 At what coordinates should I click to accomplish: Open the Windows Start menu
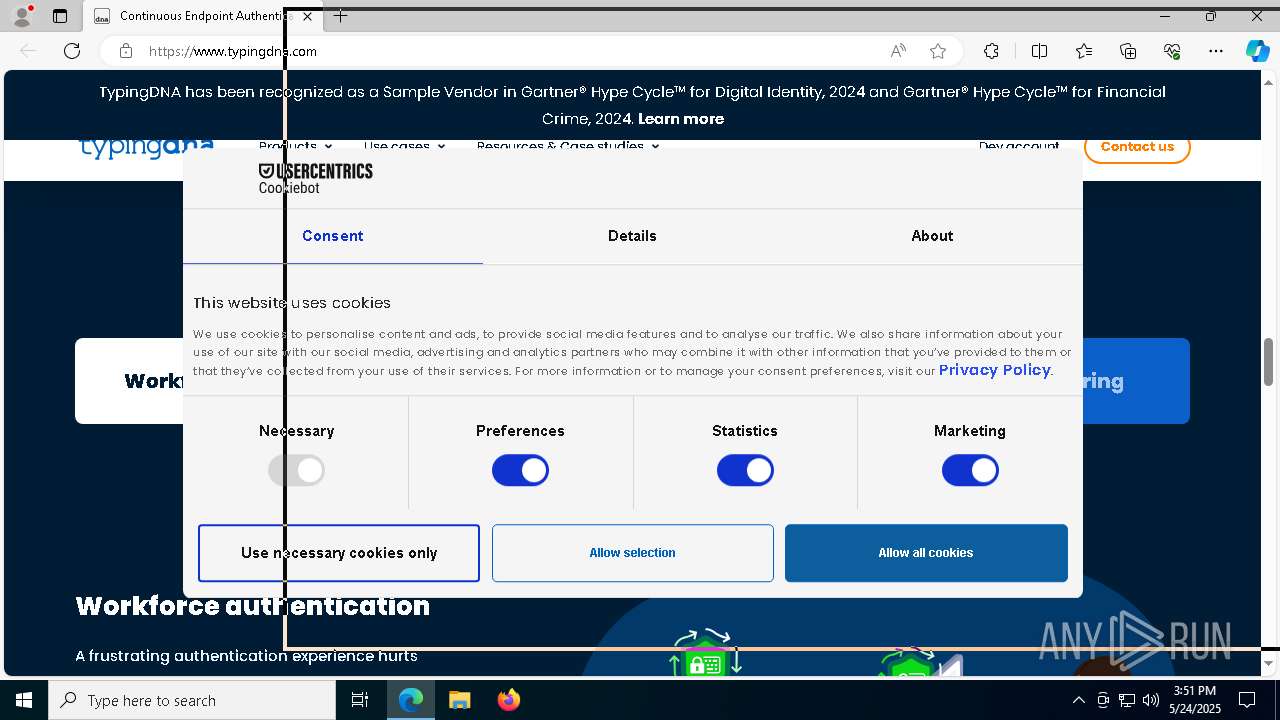click(x=24, y=700)
